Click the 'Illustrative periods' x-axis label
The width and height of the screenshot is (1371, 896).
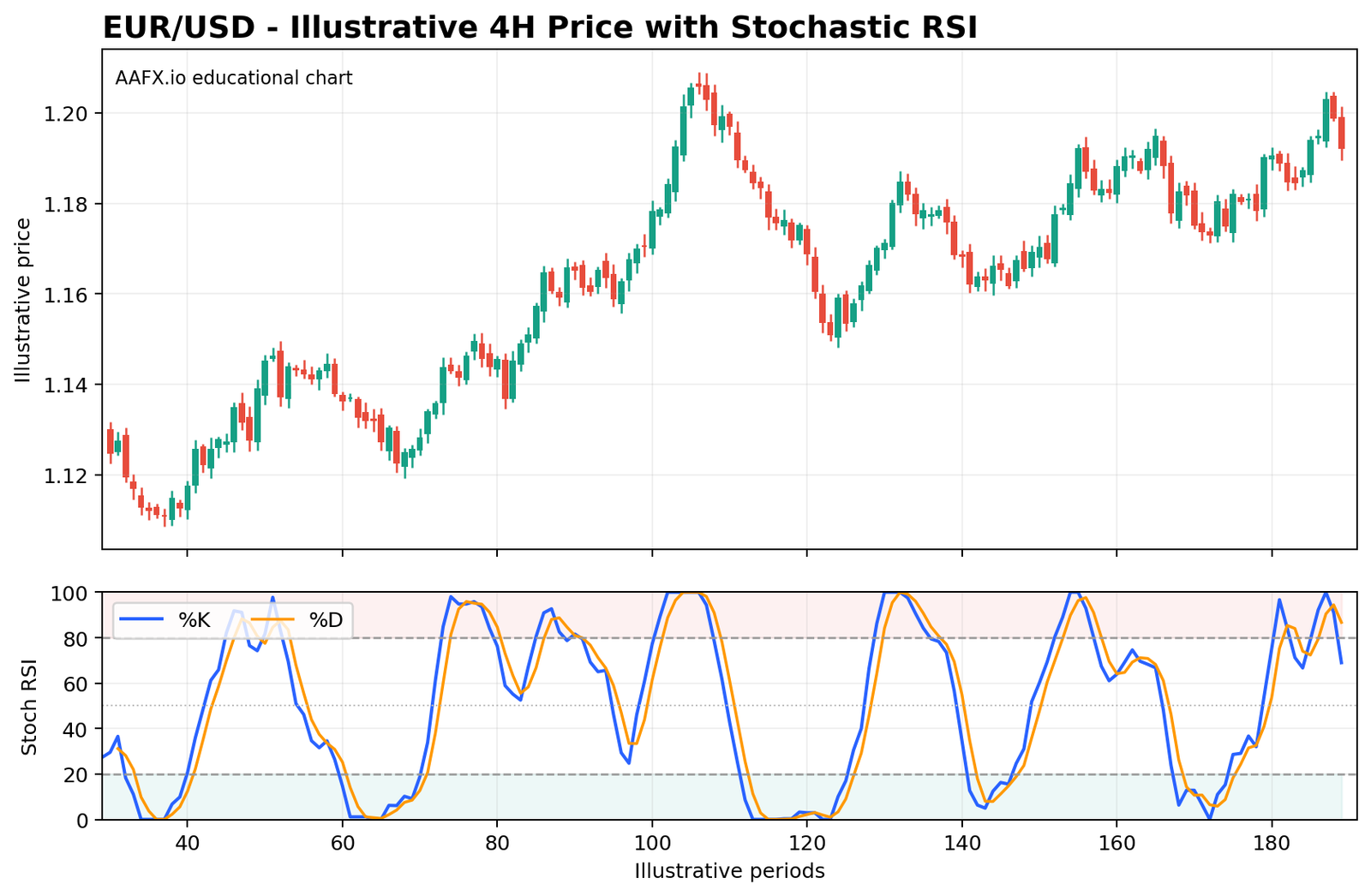pyautogui.click(x=729, y=872)
